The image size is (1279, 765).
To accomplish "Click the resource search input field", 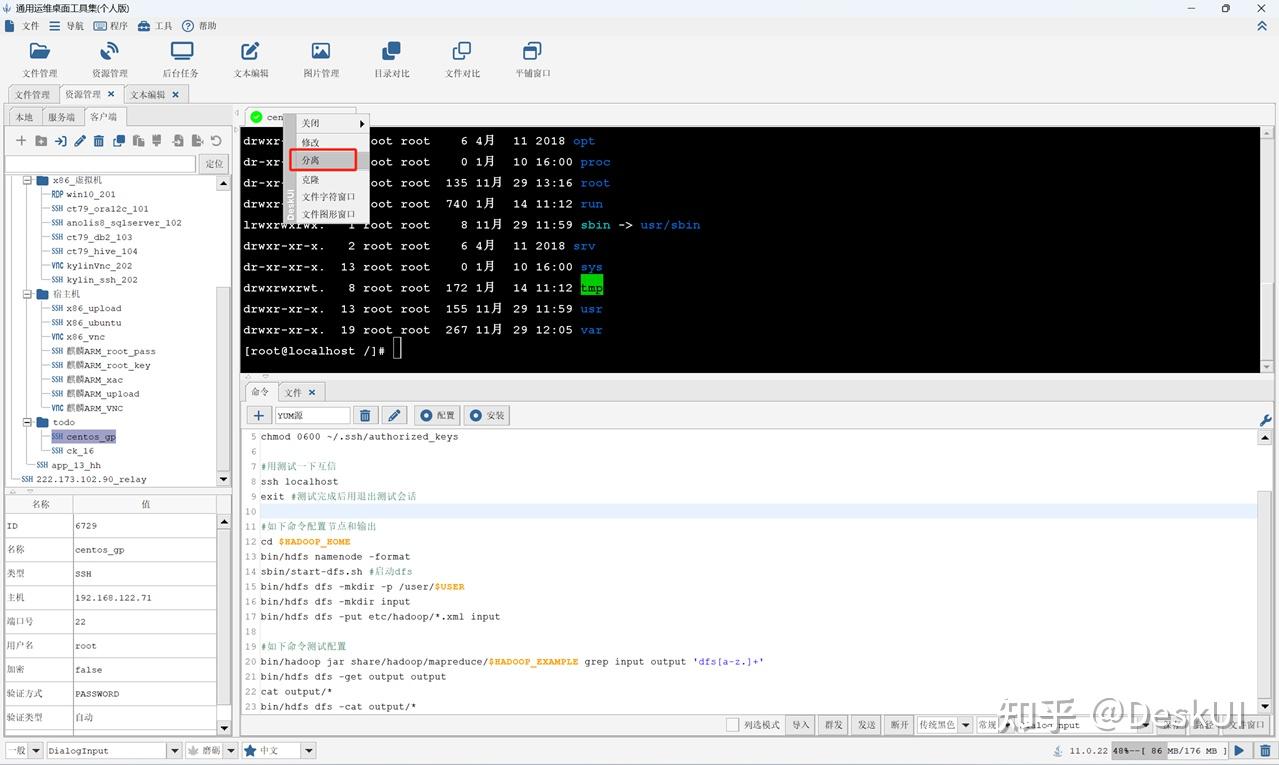I will [100, 164].
